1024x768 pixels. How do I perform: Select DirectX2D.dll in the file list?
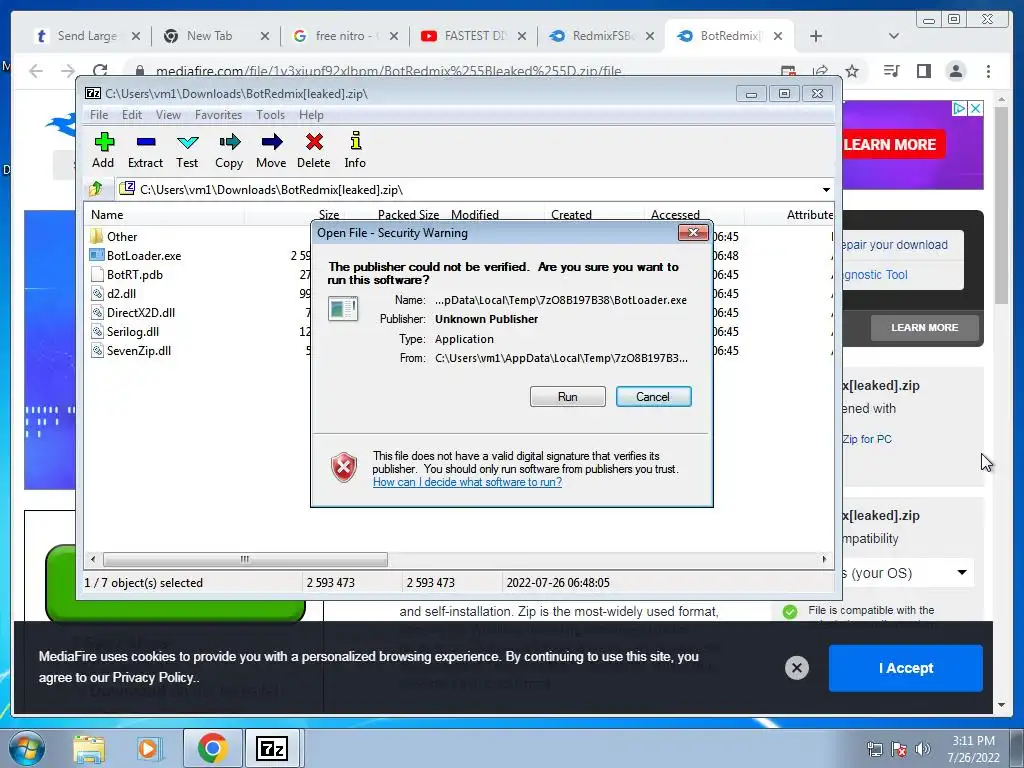133,312
